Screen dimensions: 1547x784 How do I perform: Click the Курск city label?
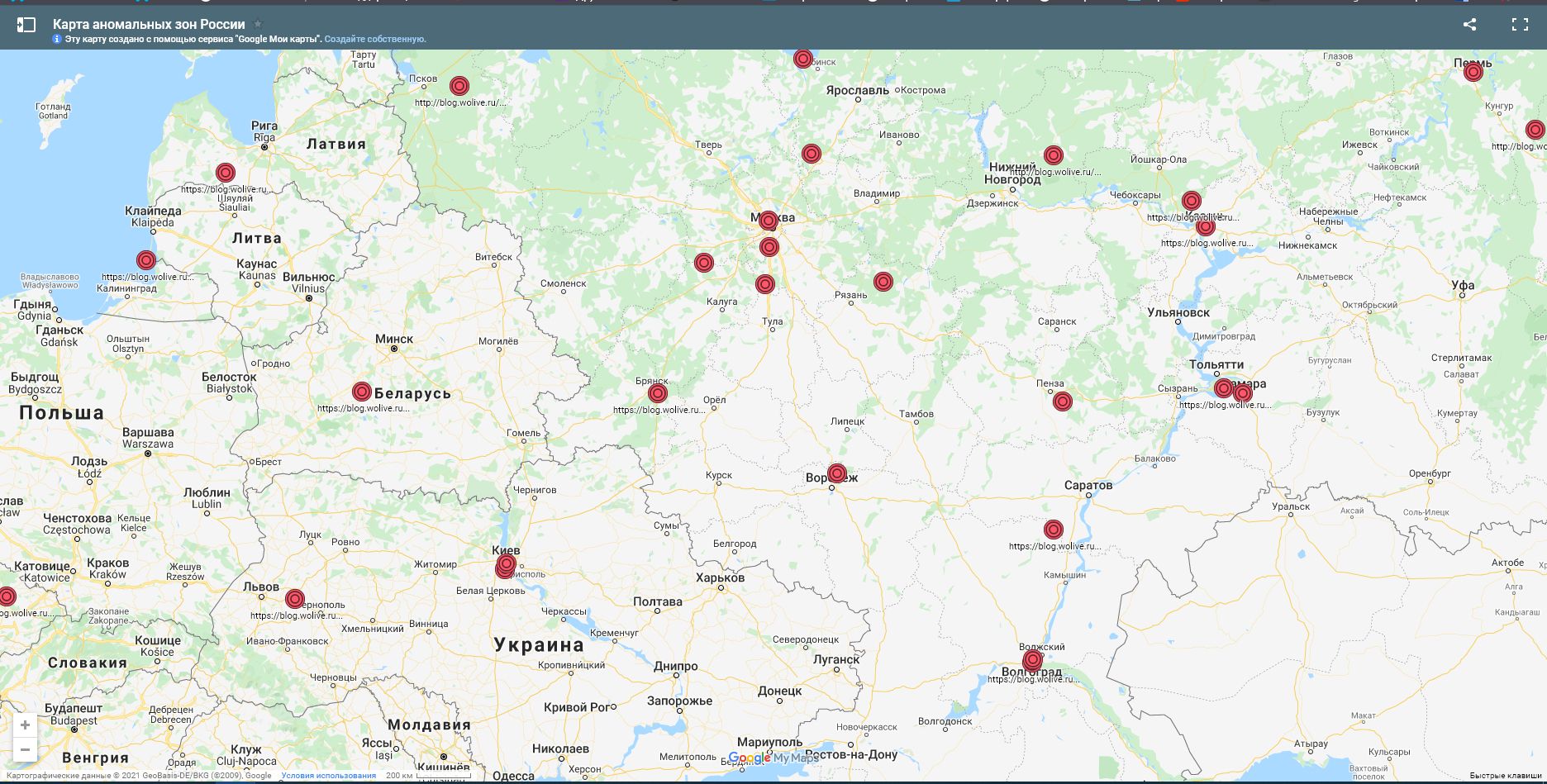pyautogui.click(x=719, y=475)
